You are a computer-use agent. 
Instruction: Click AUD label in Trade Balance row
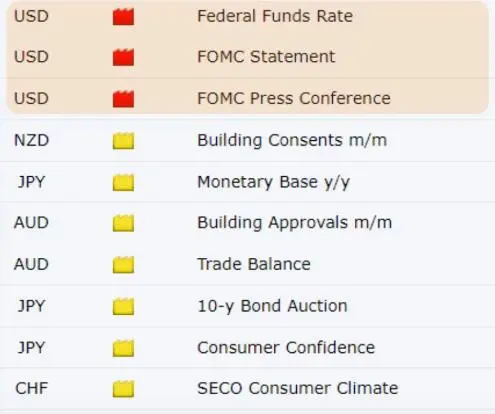31,264
